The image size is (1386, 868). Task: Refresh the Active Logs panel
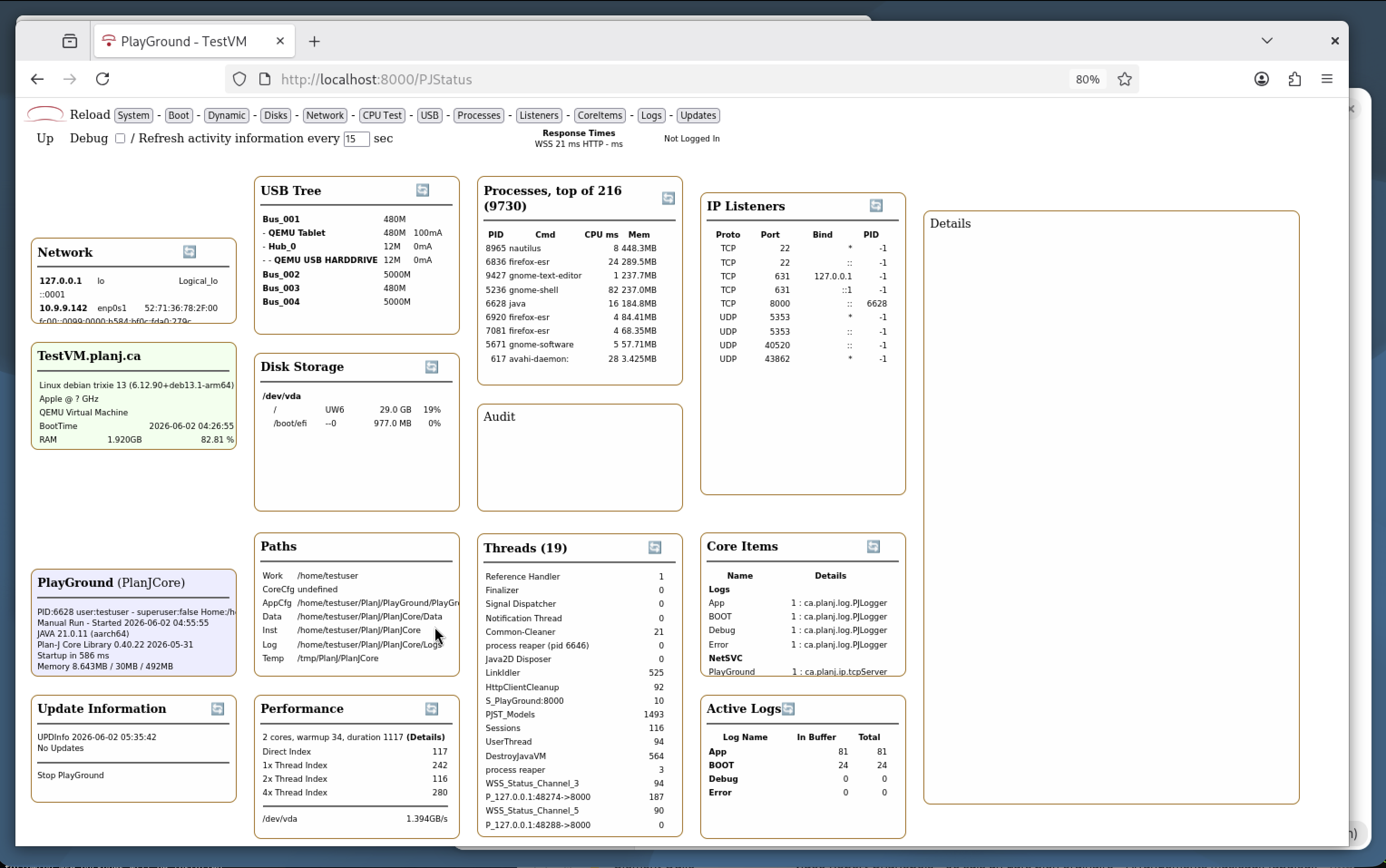click(788, 709)
